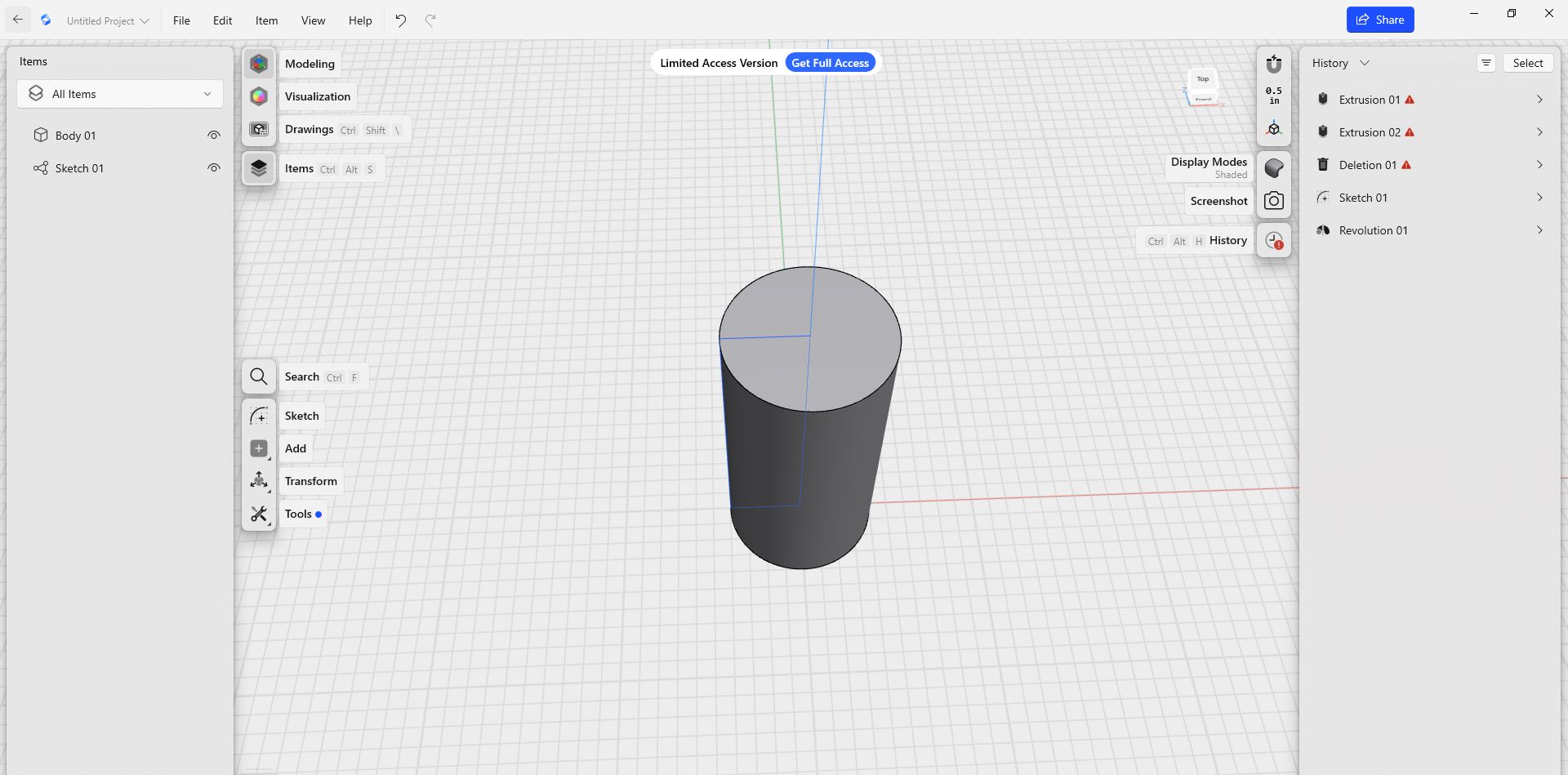This screenshot has height=775, width=1568.
Task: Click the History clock icon
Action: click(x=1274, y=240)
